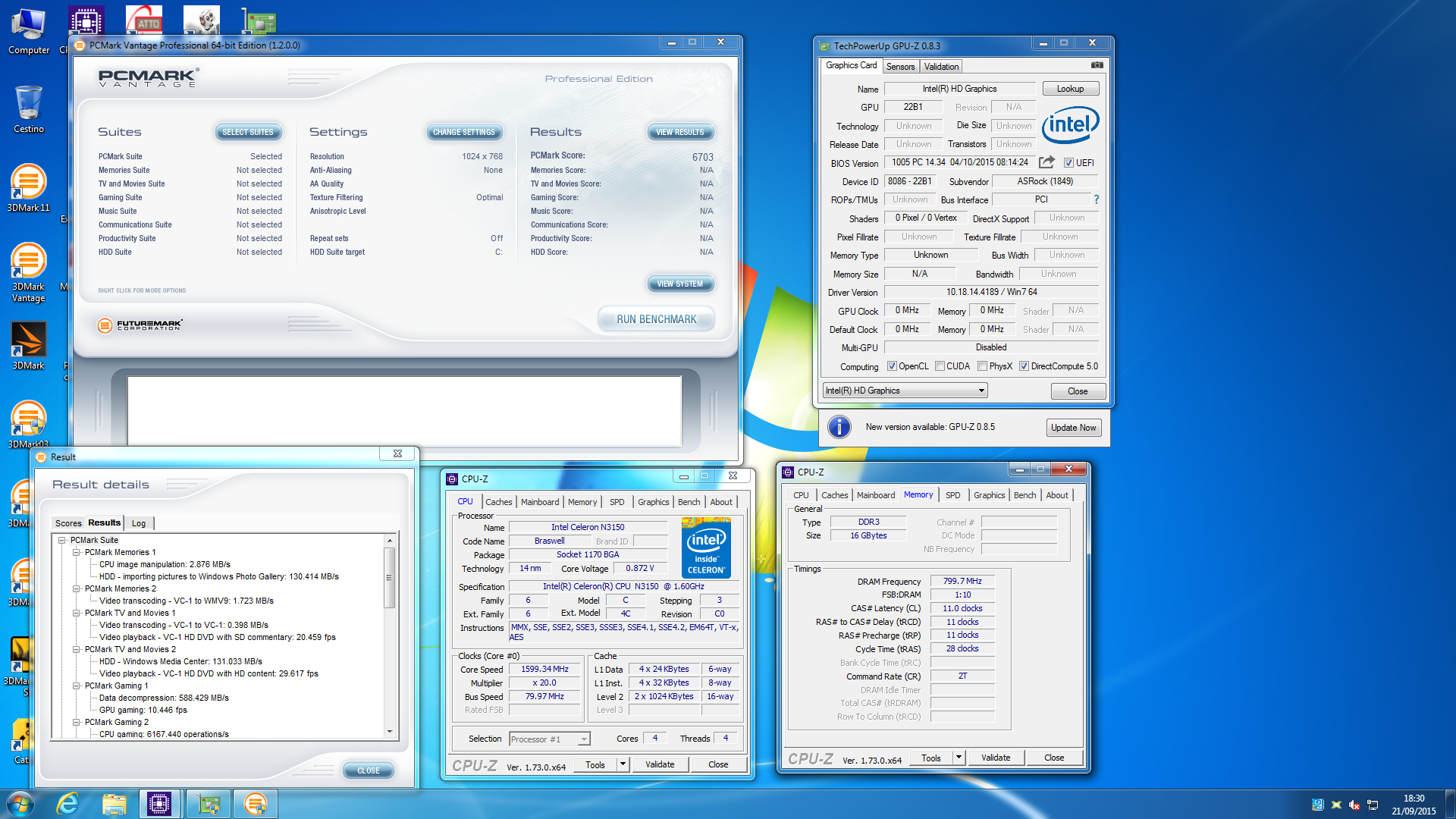Viewport: 1456px width, 819px height.
Task: Open the Log tab in Result details
Action: coord(139,523)
